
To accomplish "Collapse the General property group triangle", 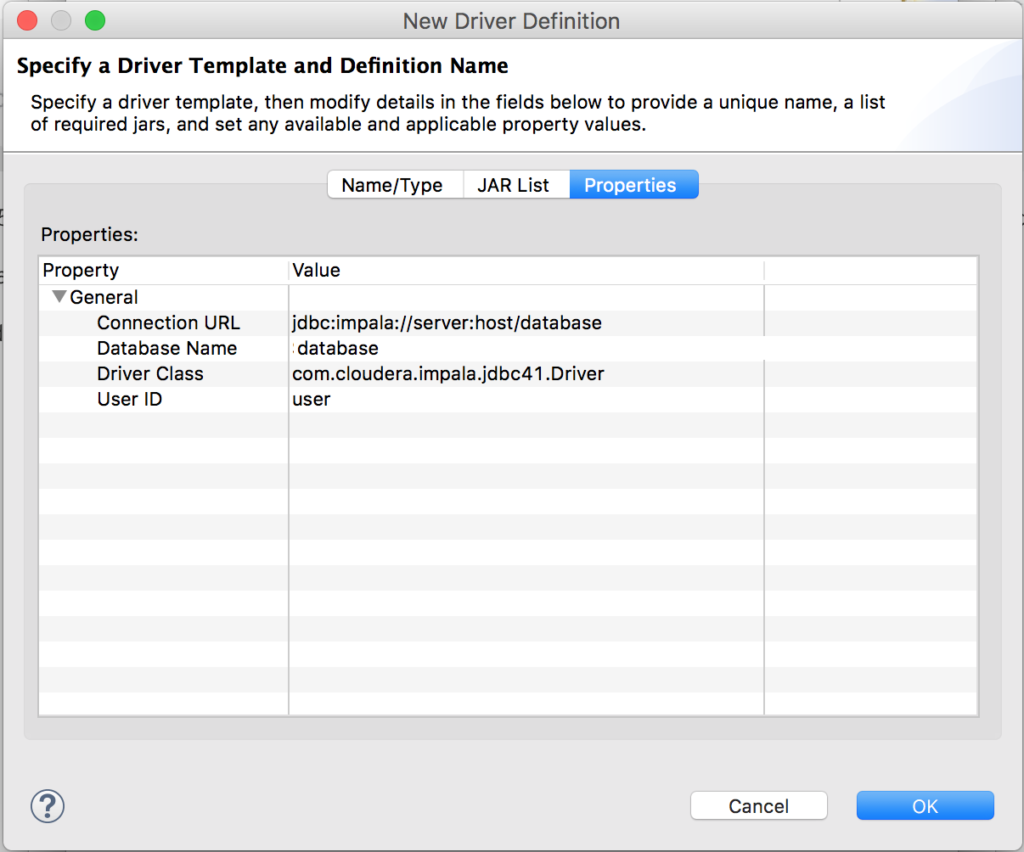I will (59, 297).
